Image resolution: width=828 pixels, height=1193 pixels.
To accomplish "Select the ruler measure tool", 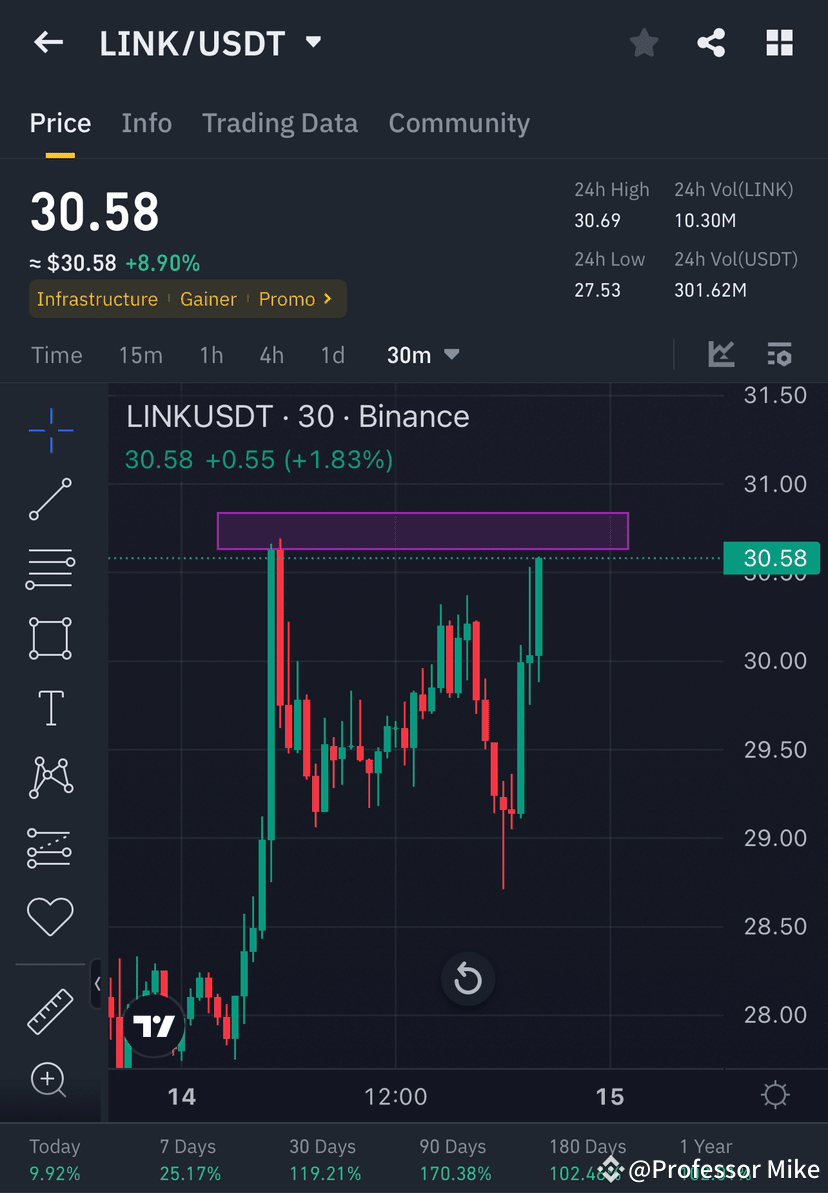I will click(x=50, y=1011).
